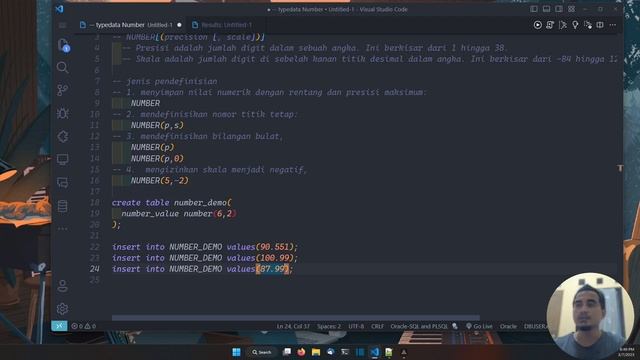
Task: Change indentation via Spaces: 2
Action: point(329,326)
